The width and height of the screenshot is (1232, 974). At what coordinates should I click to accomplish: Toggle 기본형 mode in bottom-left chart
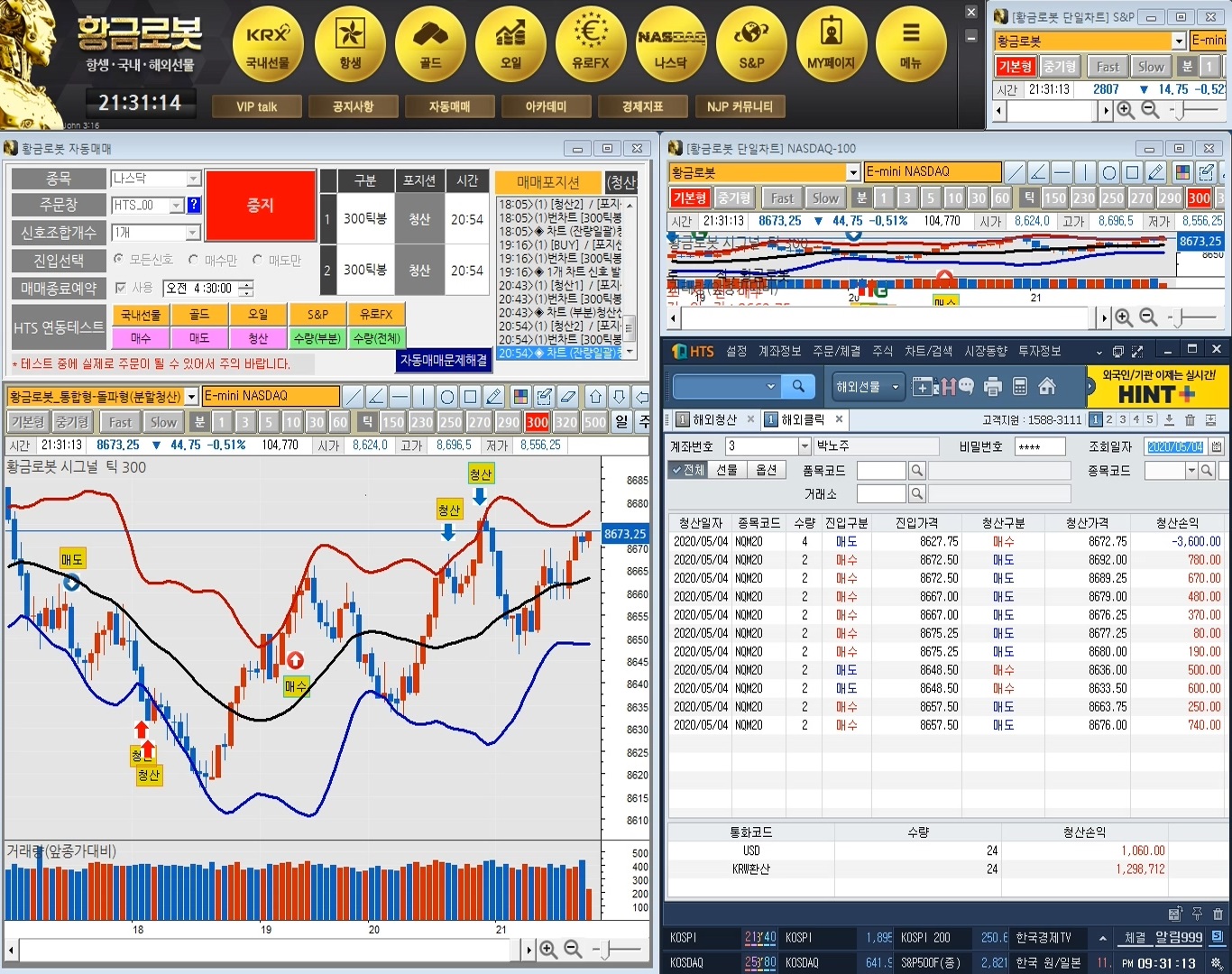28,422
